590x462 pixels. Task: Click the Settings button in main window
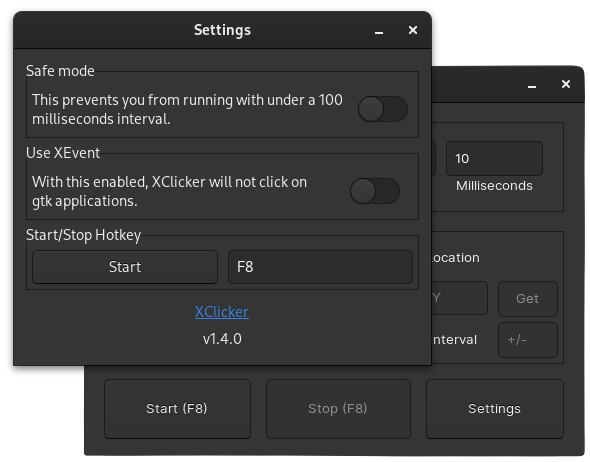tap(495, 409)
